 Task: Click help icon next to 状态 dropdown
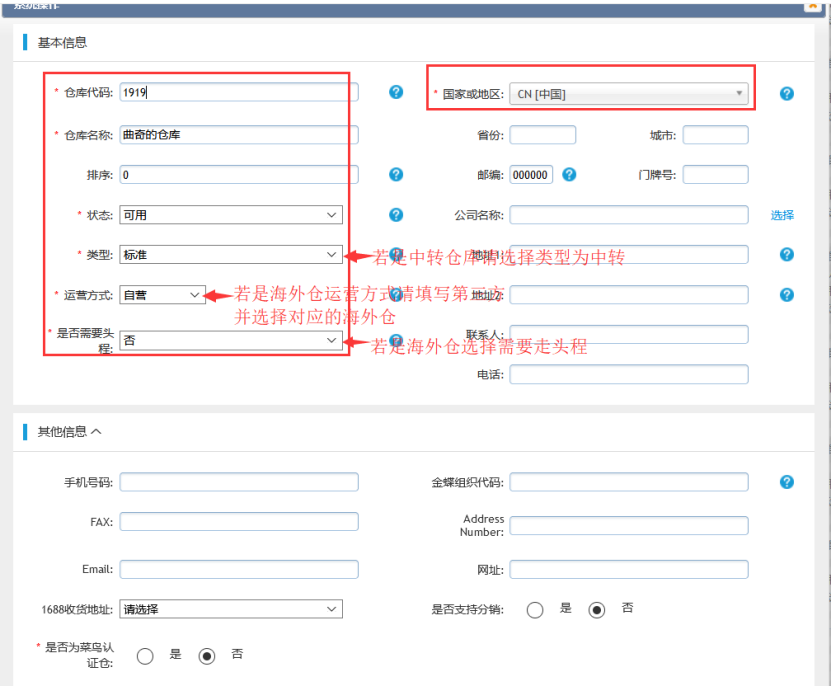(396, 215)
